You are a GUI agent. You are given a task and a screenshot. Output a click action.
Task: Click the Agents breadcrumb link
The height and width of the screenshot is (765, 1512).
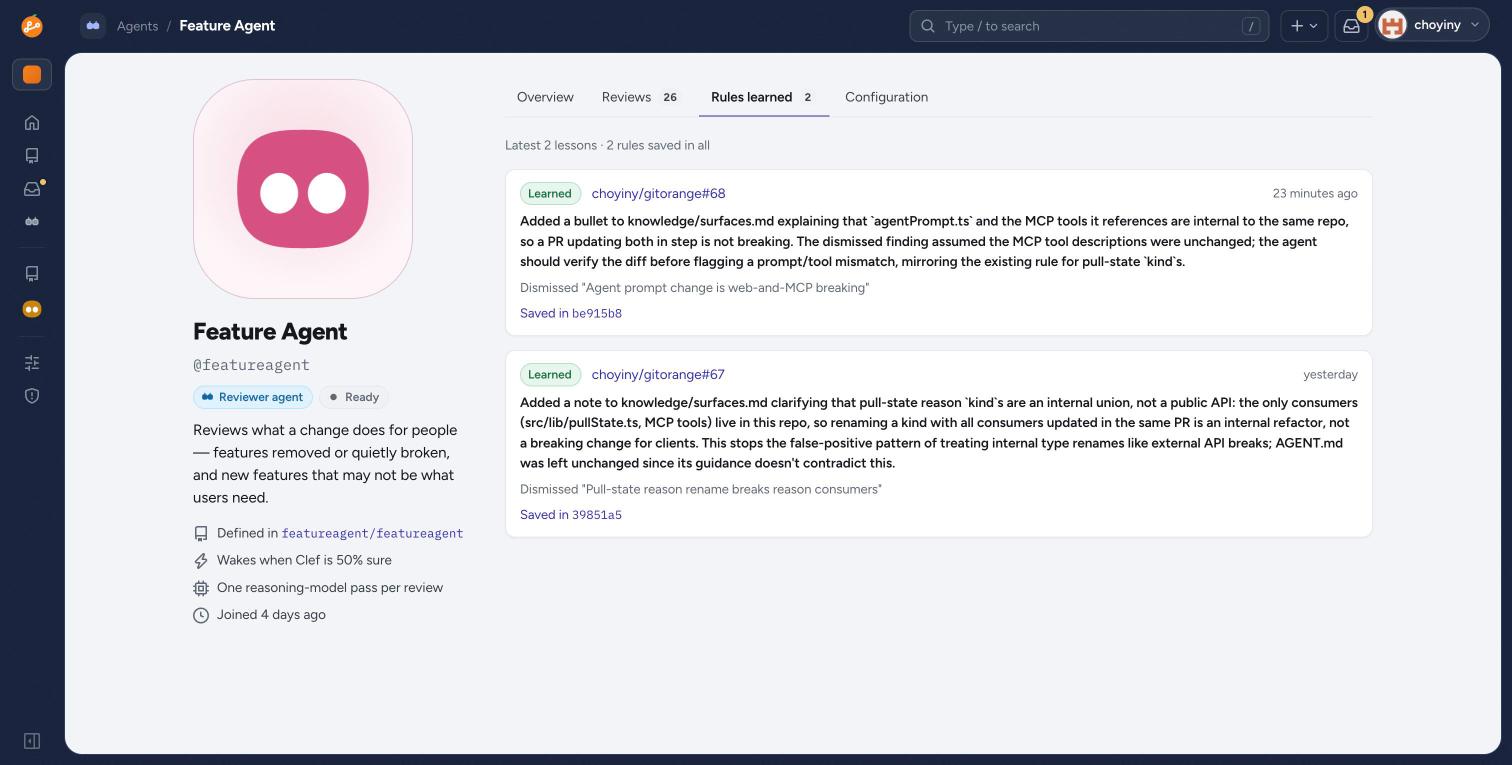point(137,26)
